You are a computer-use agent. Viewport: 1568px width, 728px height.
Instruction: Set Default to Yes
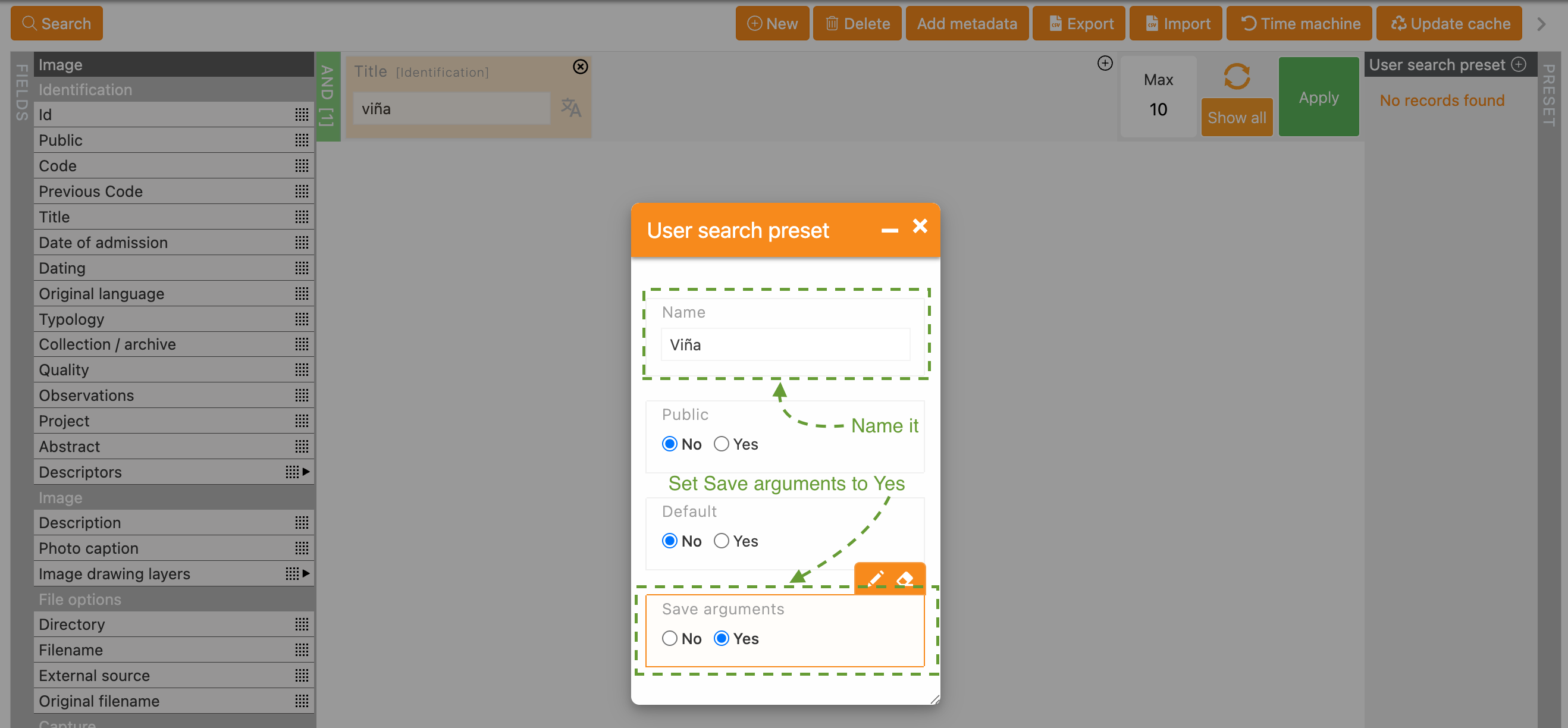[722, 541]
